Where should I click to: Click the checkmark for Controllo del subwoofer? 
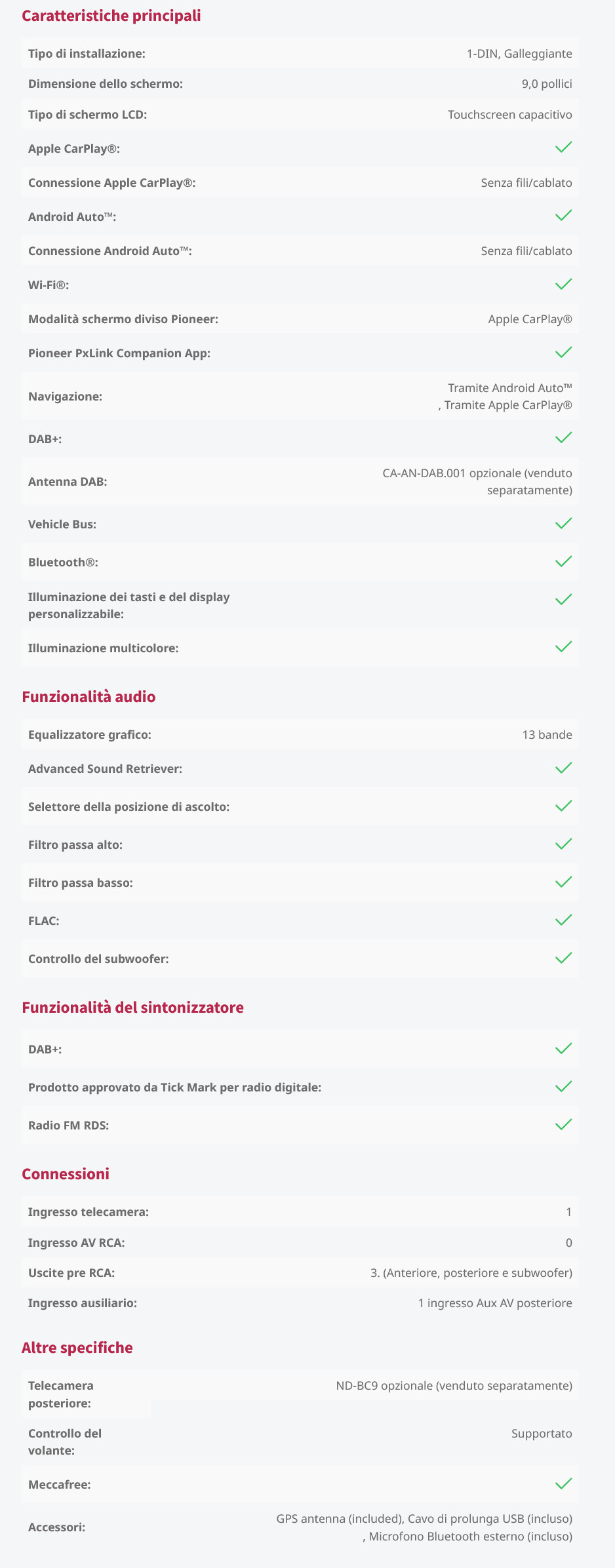click(x=563, y=958)
